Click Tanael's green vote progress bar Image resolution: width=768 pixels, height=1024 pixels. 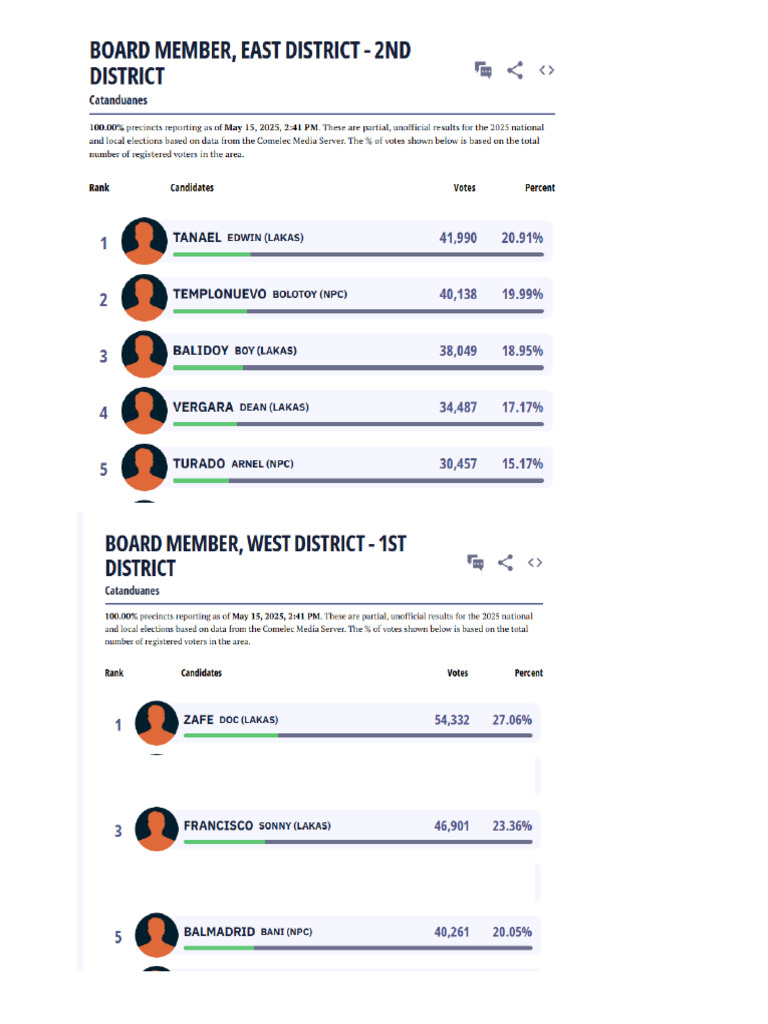coord(212,254)
